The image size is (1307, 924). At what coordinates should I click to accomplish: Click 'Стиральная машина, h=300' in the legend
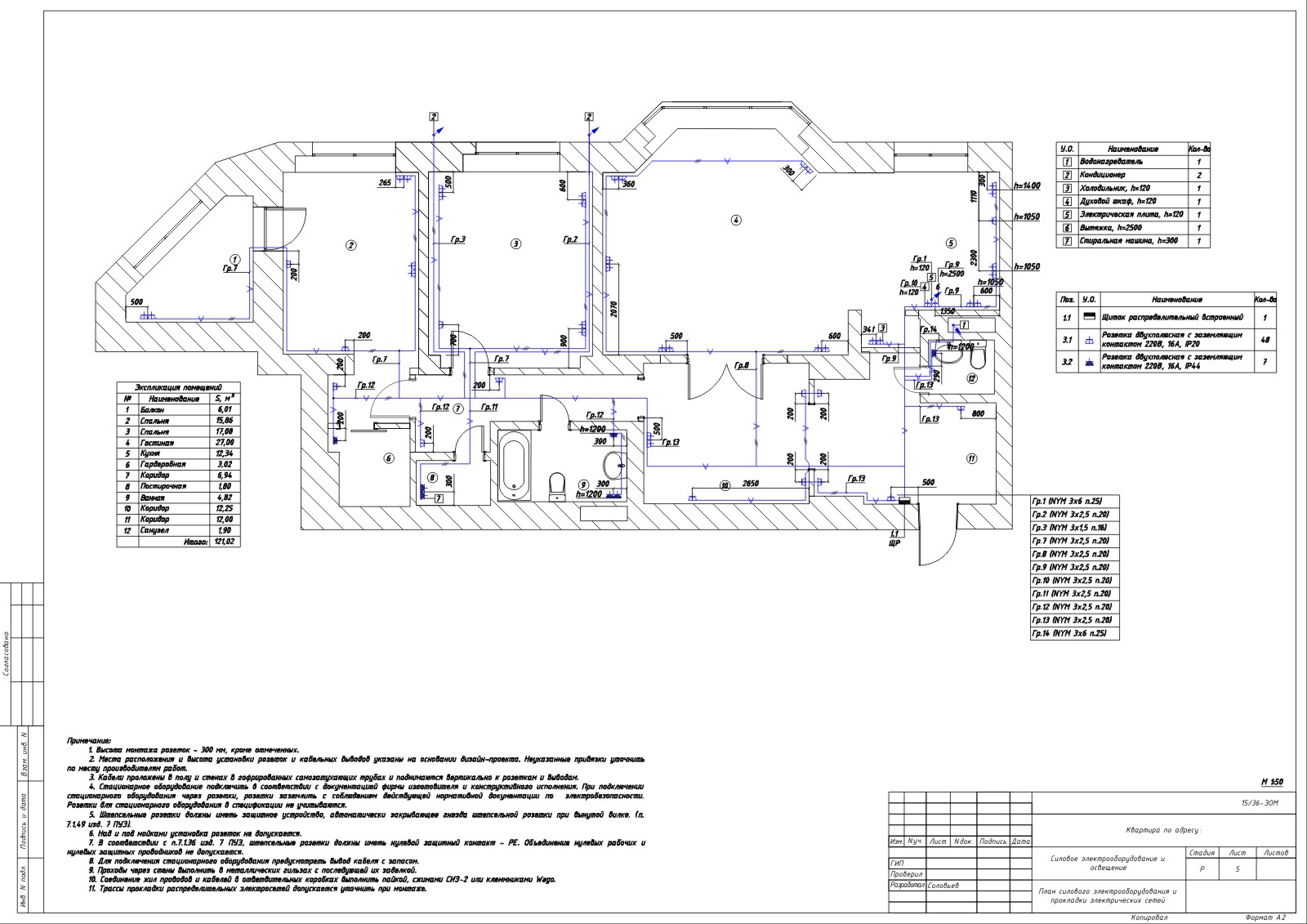1128,242
